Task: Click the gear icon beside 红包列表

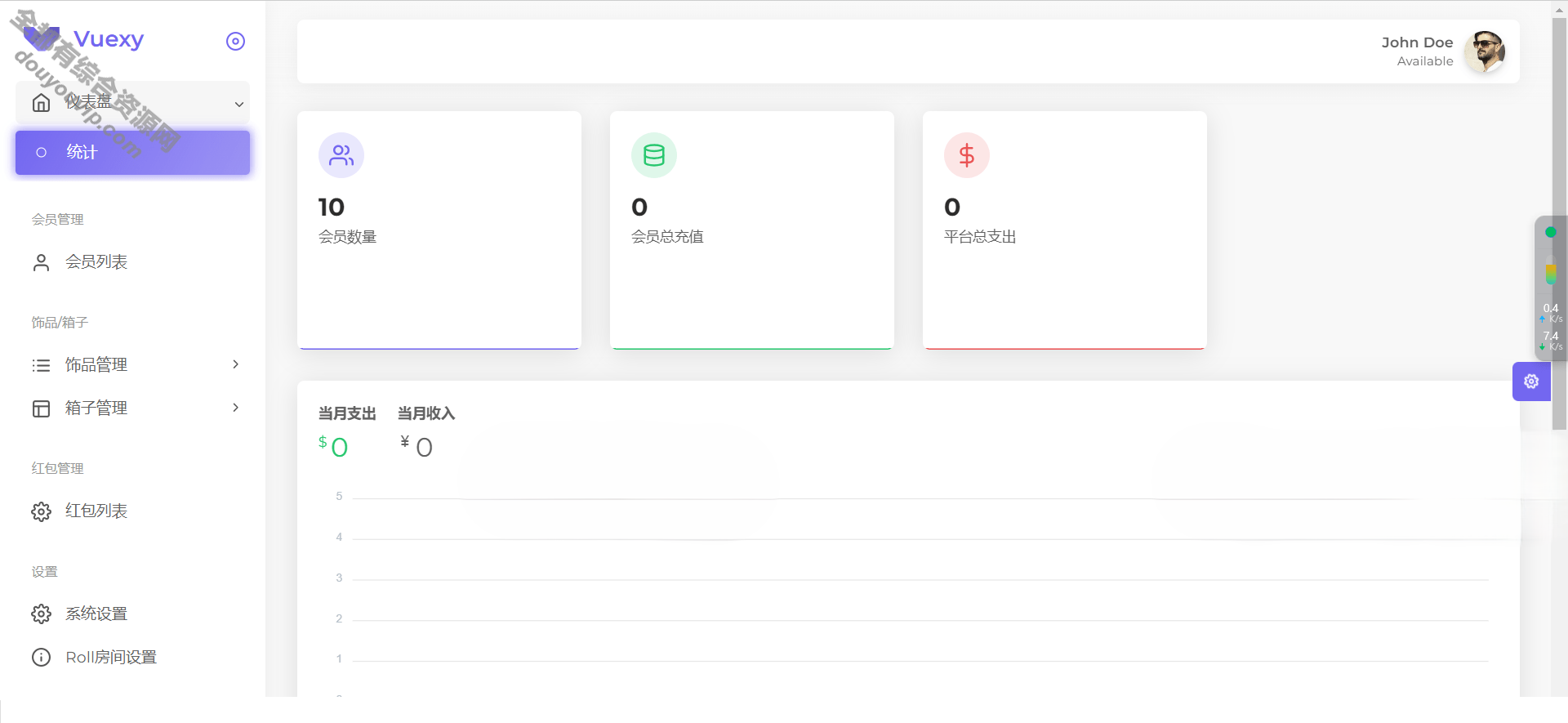Action: pyautogui.click(x=41, y=511)
